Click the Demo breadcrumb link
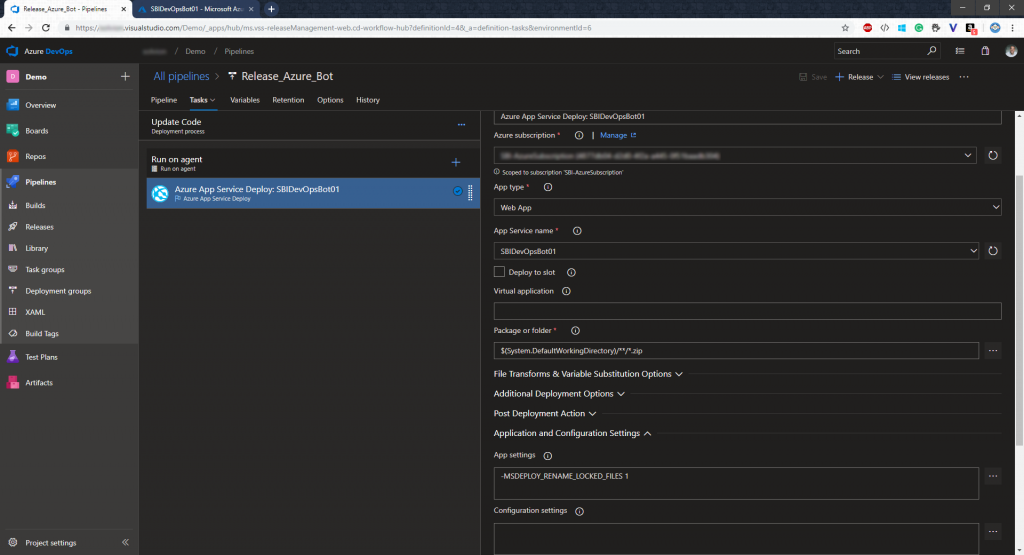 pyautogui.click(x=195, y=51)
